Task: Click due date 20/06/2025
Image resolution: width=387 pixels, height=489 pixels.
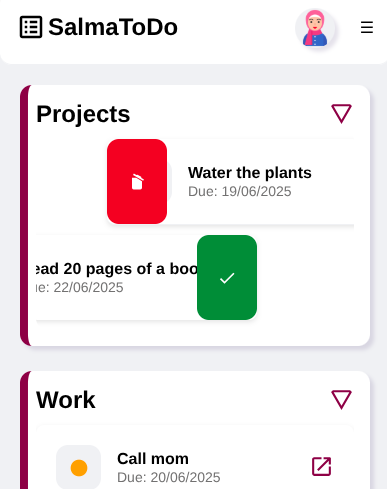Action: pyautogui.click(x=169, y=477)
